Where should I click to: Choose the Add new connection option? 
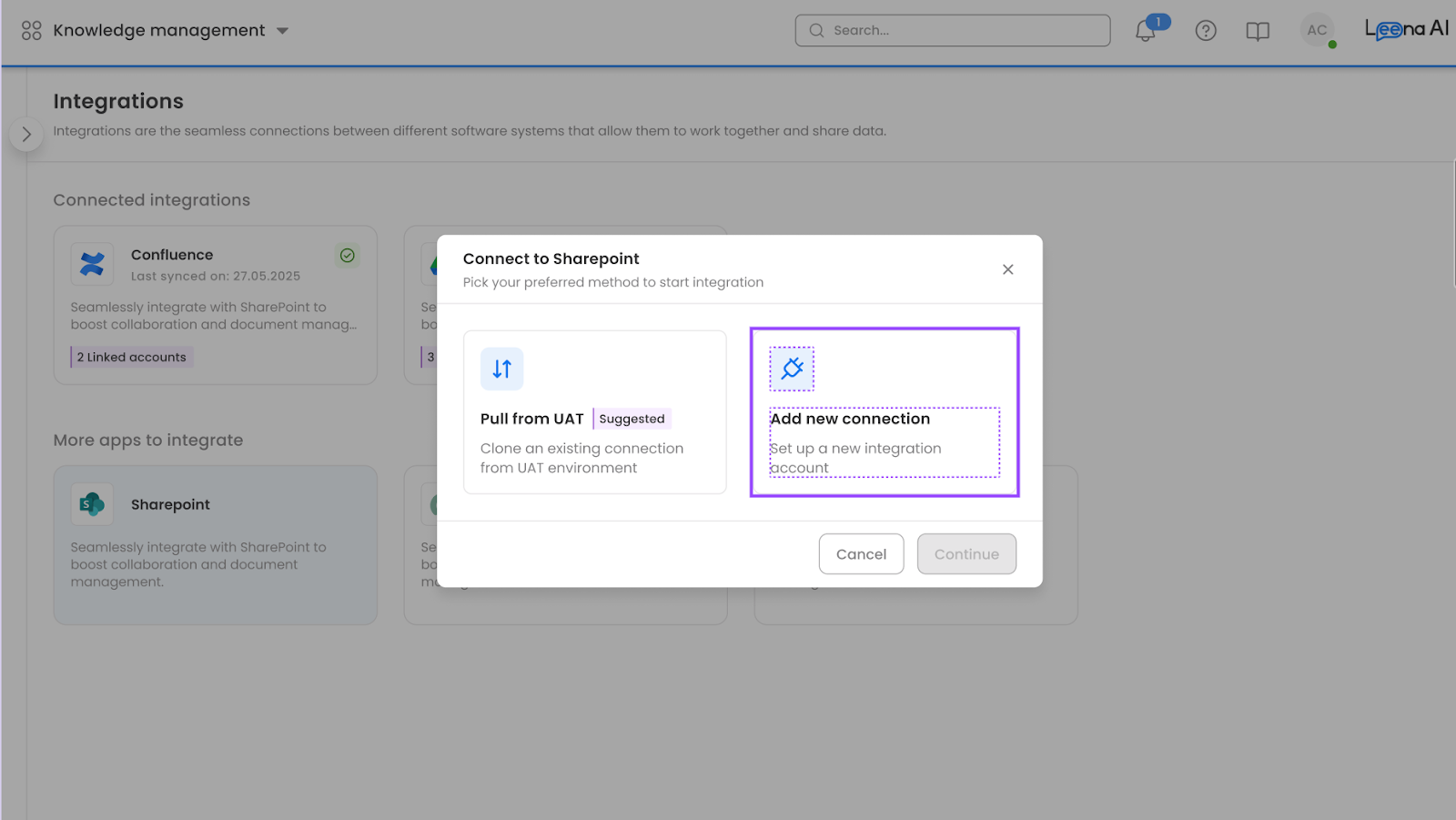pos(885,412)
